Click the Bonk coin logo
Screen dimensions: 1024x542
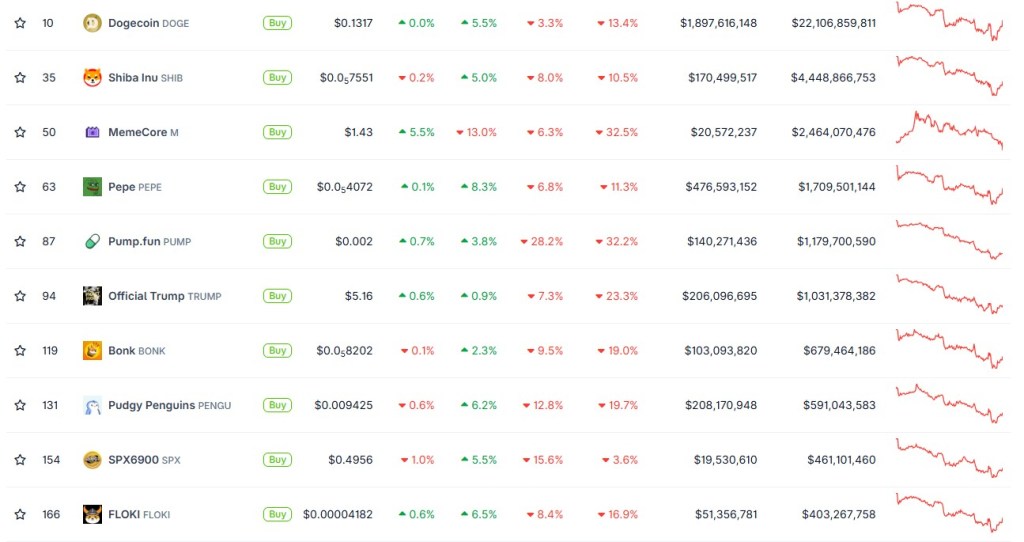(x=92, y=351)
